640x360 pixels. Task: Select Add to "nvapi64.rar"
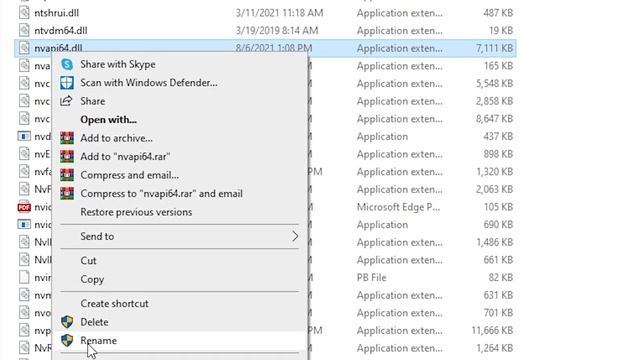[x=125, y=156]
